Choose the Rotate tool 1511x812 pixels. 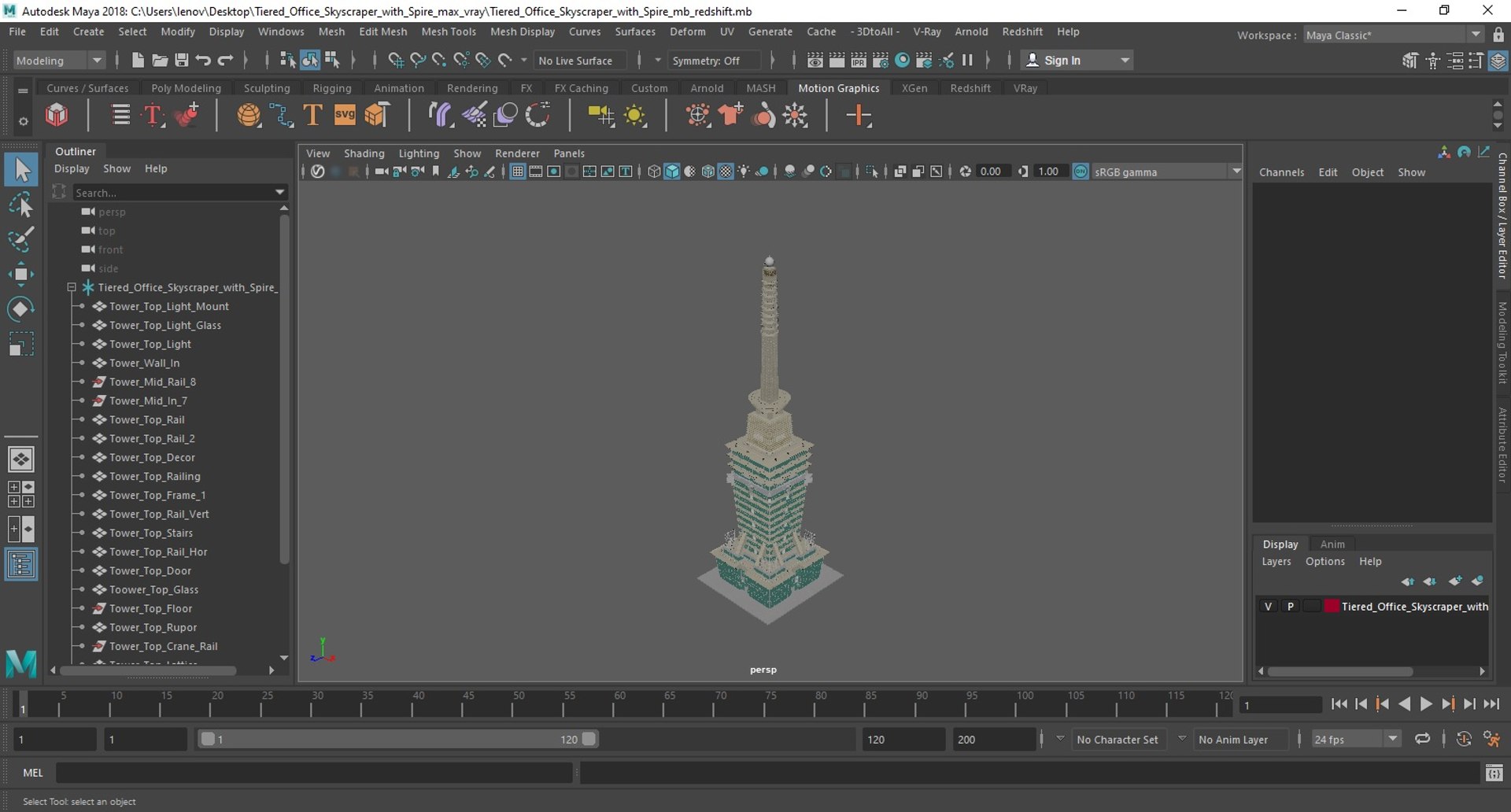click(21, 308)
